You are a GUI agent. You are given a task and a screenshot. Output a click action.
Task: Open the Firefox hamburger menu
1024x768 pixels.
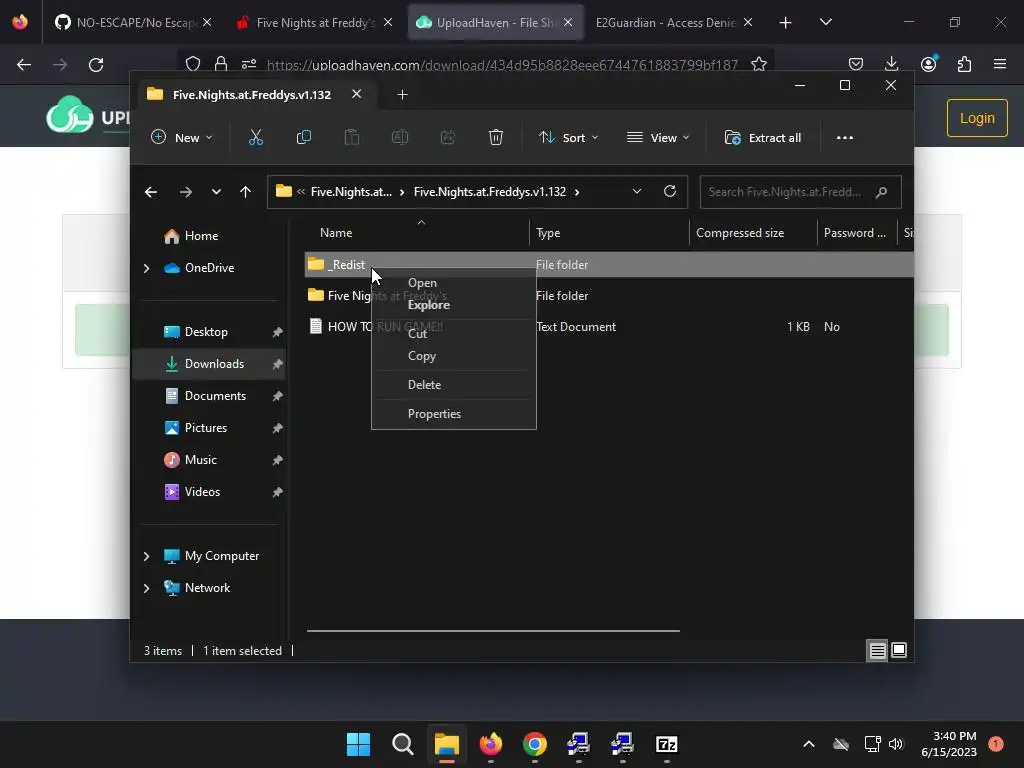(x=999, y=64)
